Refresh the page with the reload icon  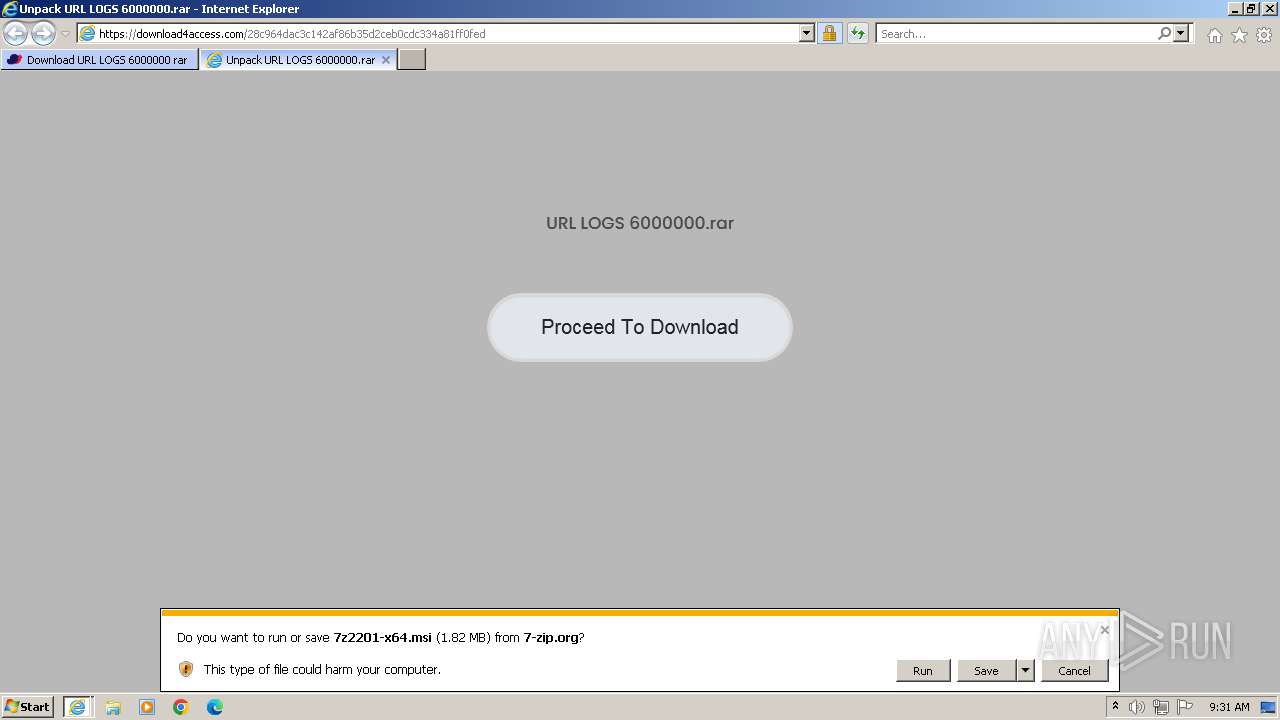[858, 34]
